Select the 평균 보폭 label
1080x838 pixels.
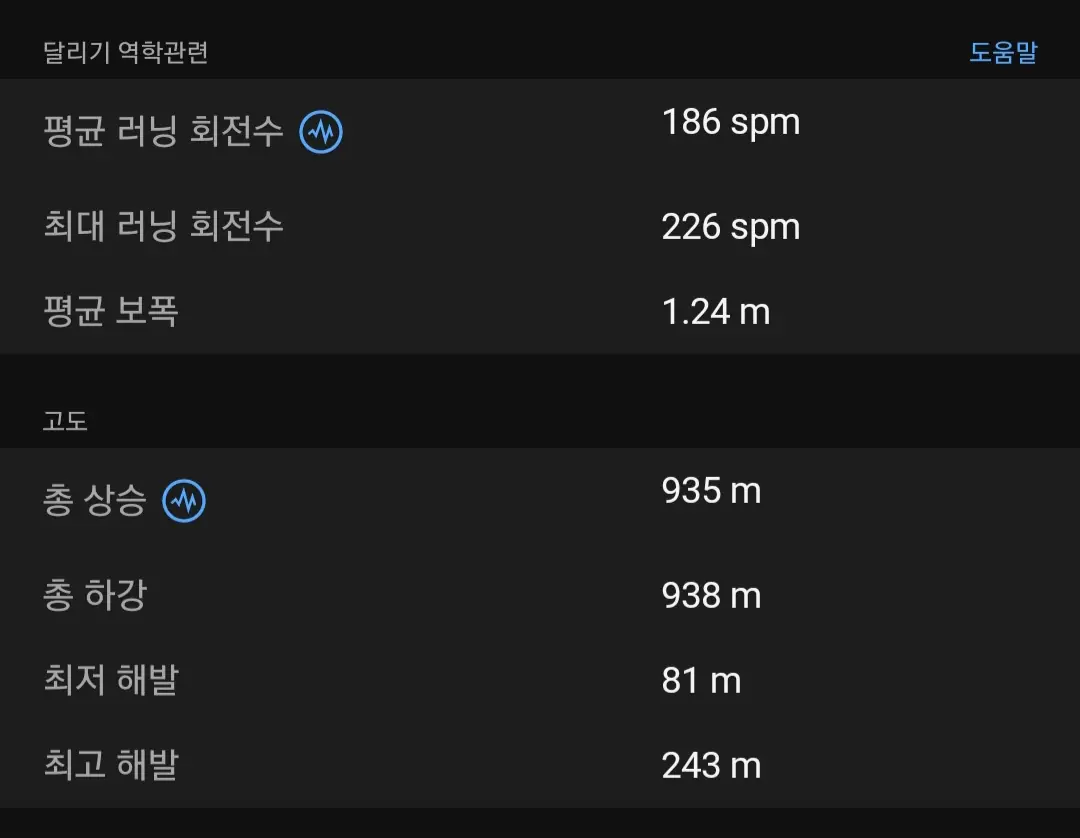(x=111, y=312)
